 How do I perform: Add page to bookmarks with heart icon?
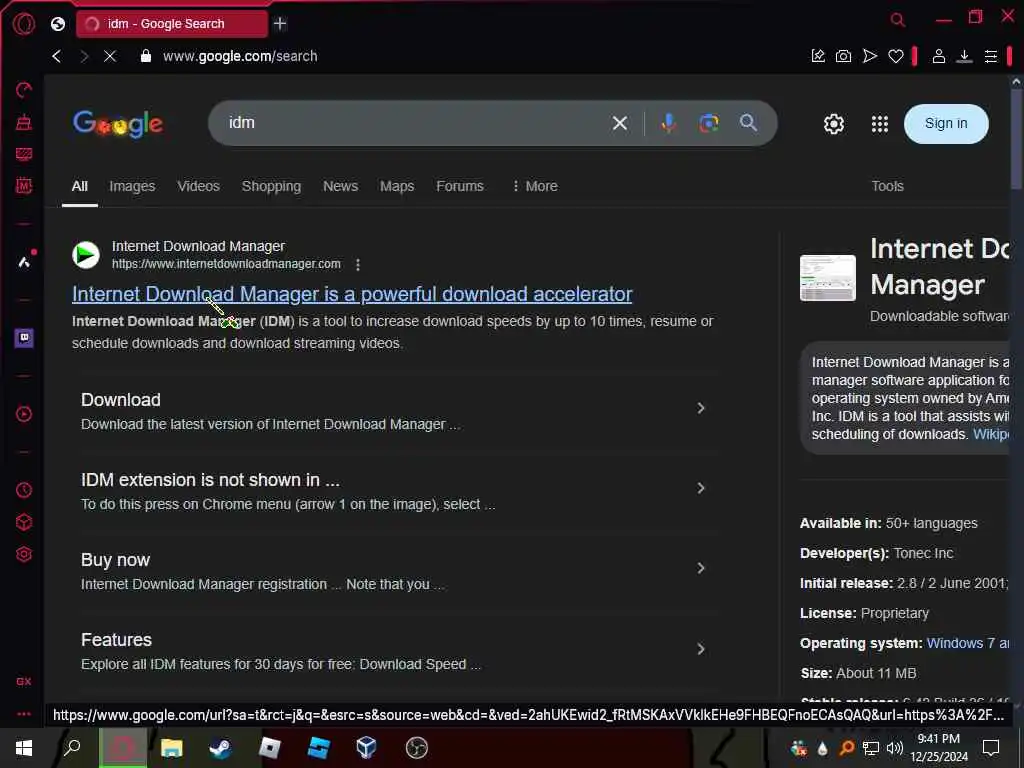click(x=895, y=57)
